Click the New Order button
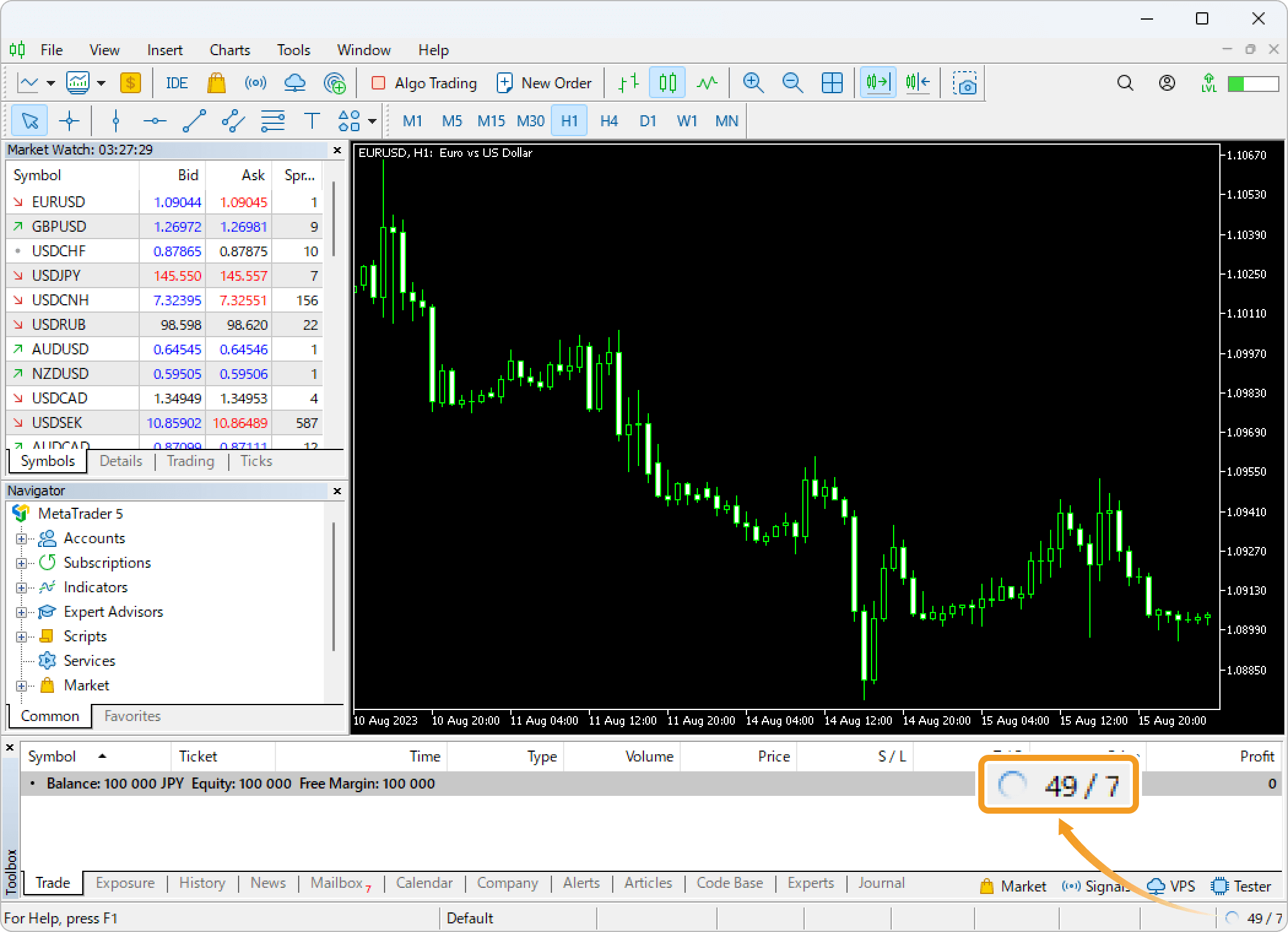The width and height of the screenshot is (1288, 932). (543, 83)
